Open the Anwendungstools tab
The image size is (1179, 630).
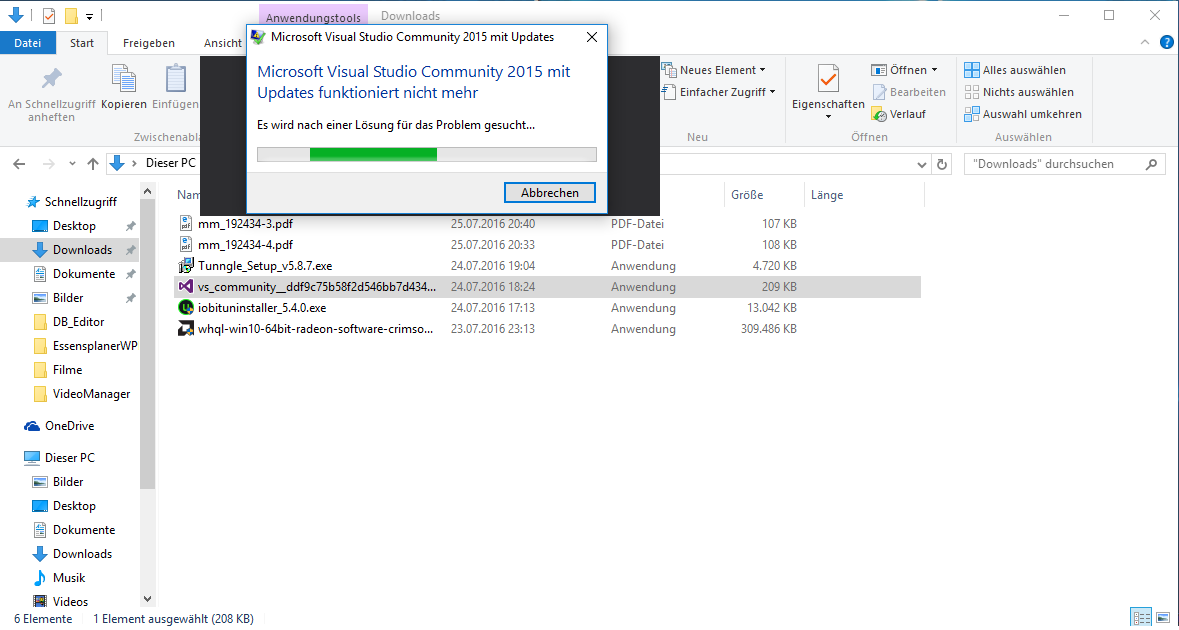[313, 17]
